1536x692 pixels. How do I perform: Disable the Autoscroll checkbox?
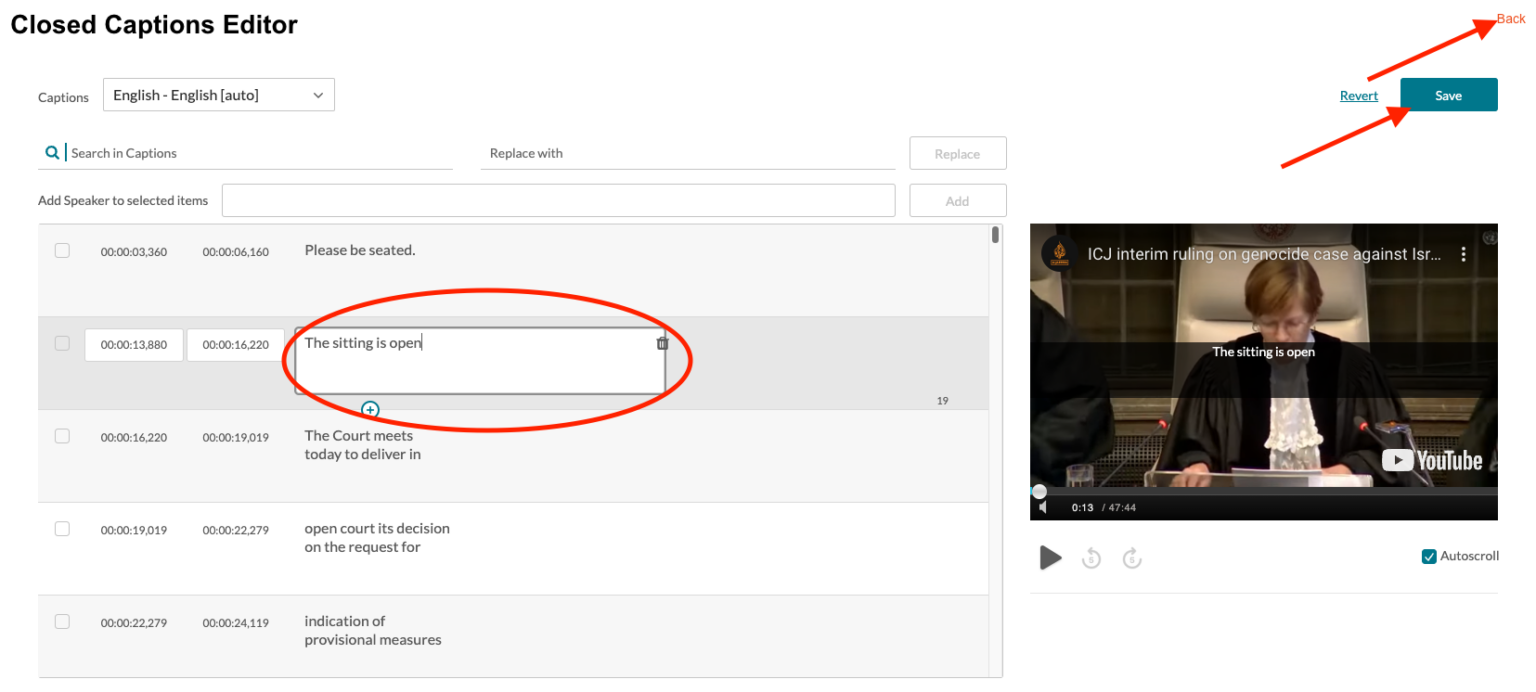(1429, 556)
